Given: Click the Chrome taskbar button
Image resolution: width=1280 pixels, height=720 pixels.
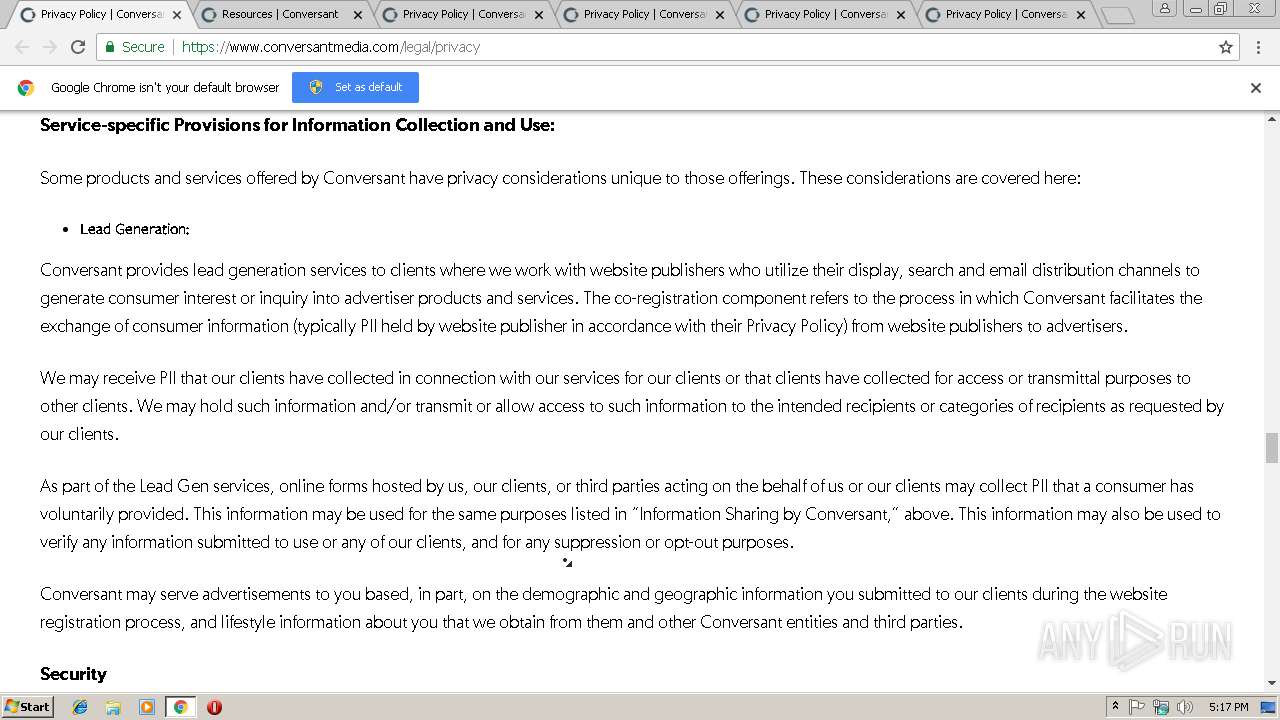Looking at the screenshot, I should [x=180, y=707].
